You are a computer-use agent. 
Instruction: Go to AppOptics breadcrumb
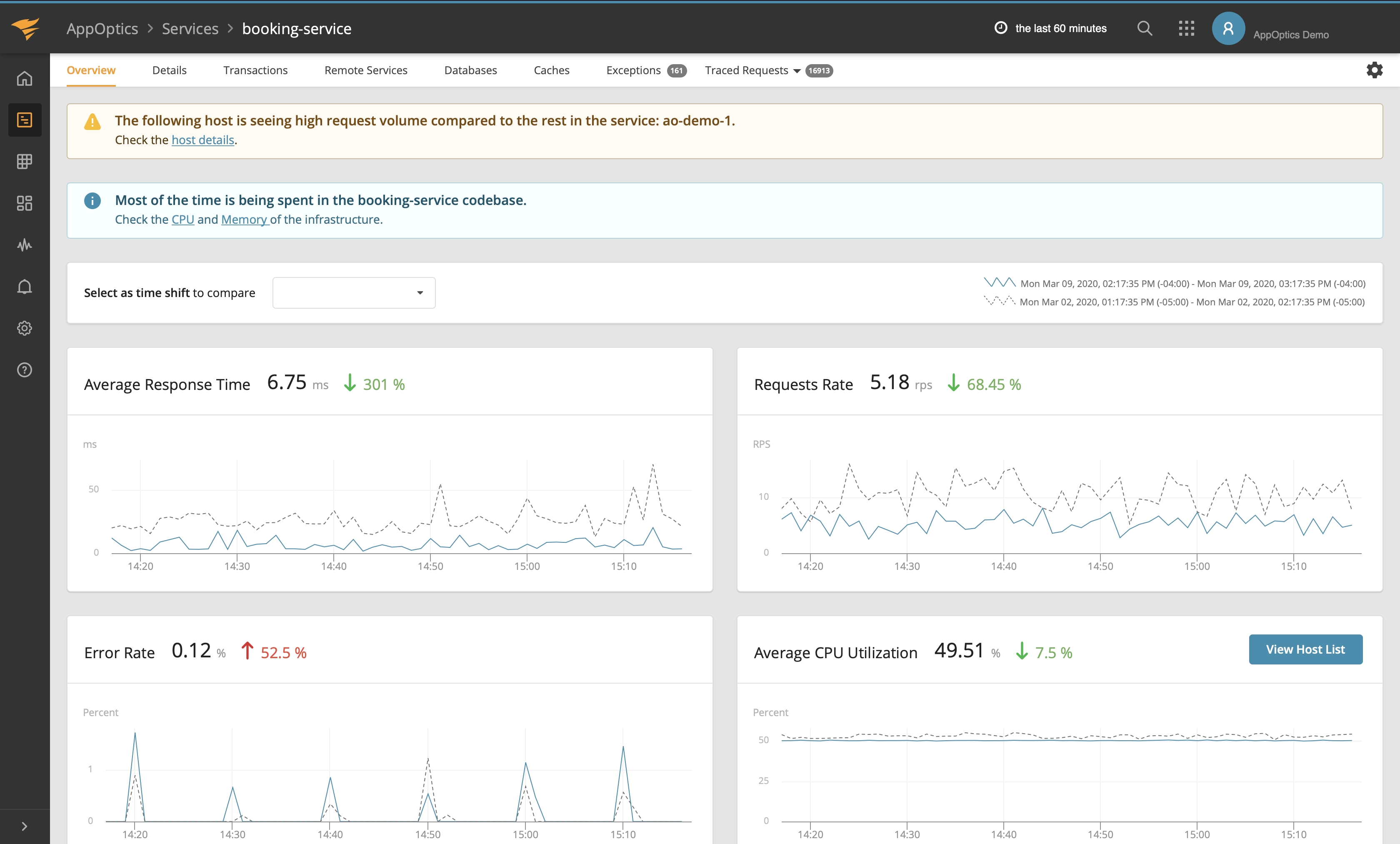pyautogui.click(x=102, y=28)
